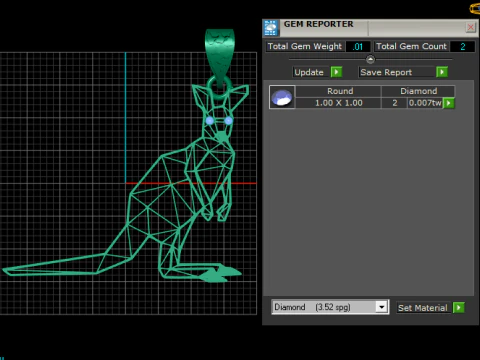
Task: Select the pendant bail above the kangaroo
Action: [x=220, y=58]
